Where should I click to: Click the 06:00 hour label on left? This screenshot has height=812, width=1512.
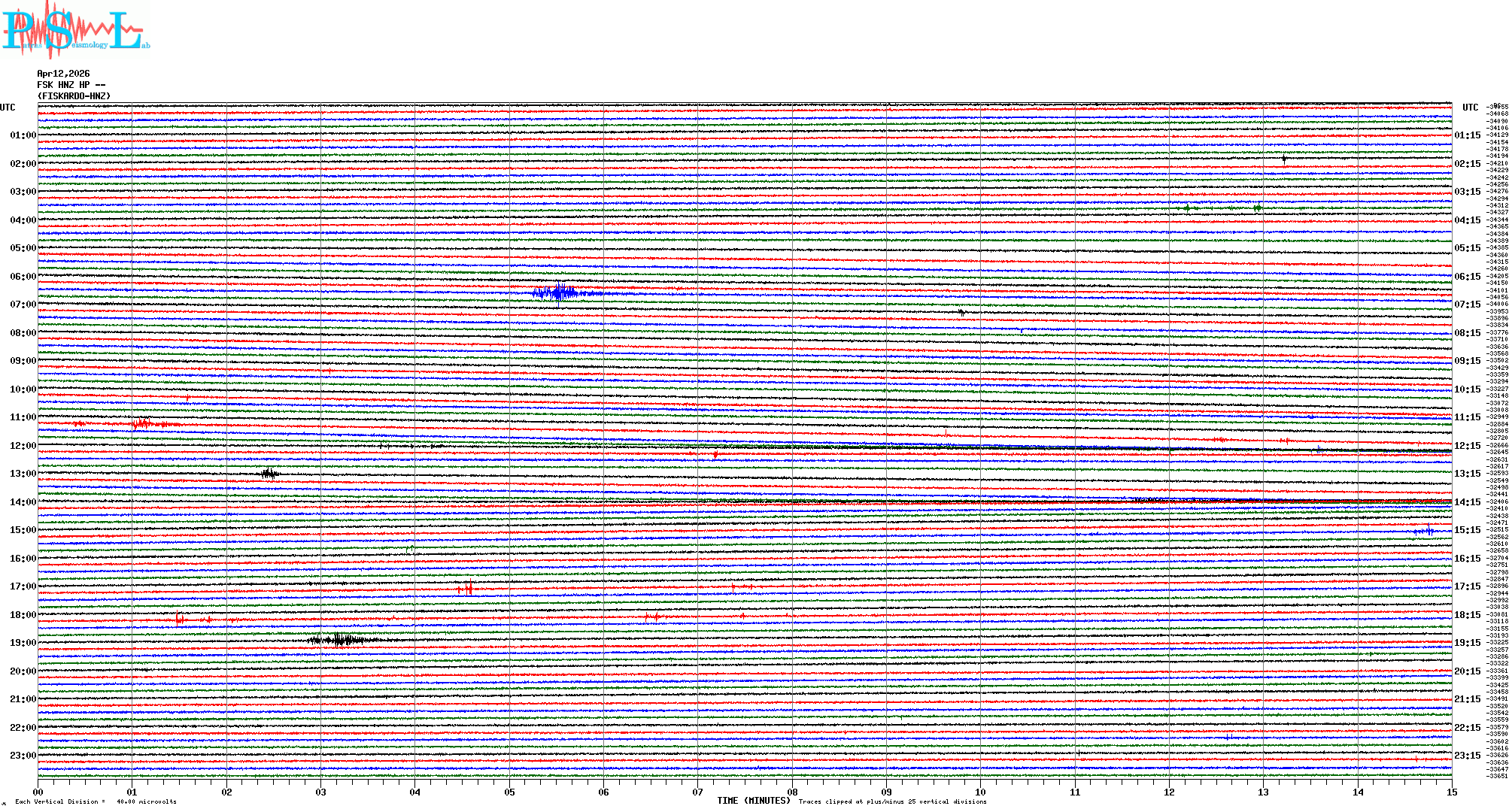point(23,277)
